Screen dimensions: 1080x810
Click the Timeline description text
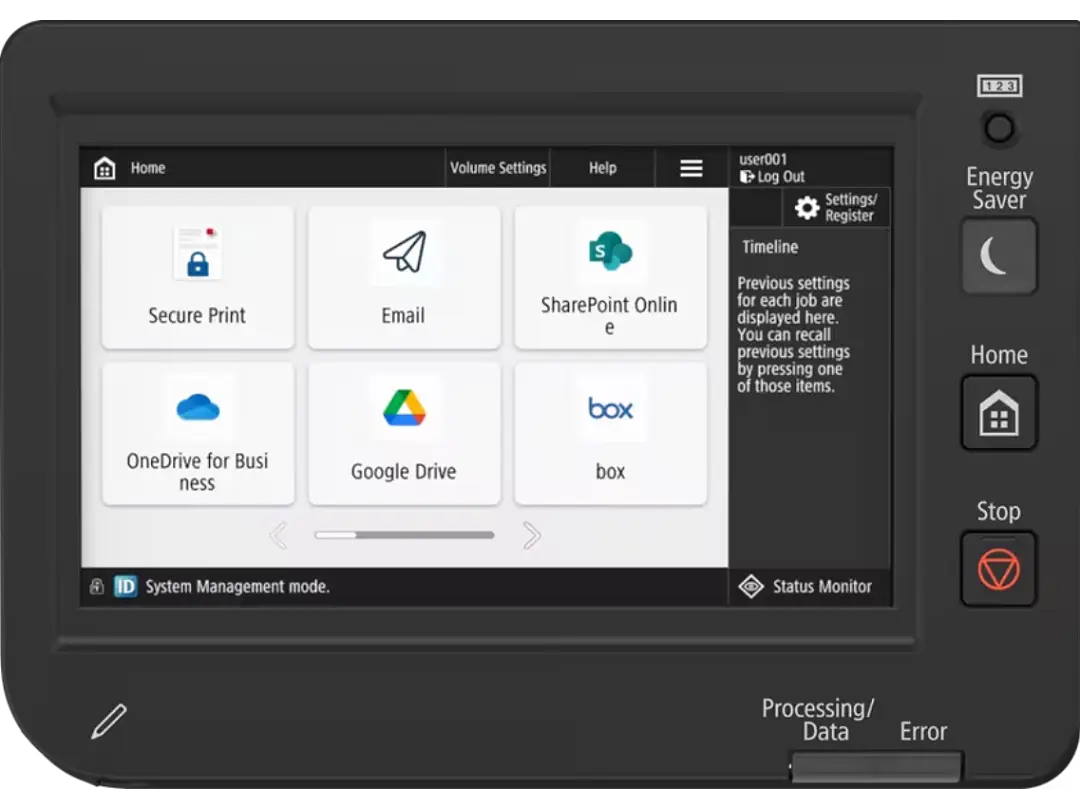793,334
